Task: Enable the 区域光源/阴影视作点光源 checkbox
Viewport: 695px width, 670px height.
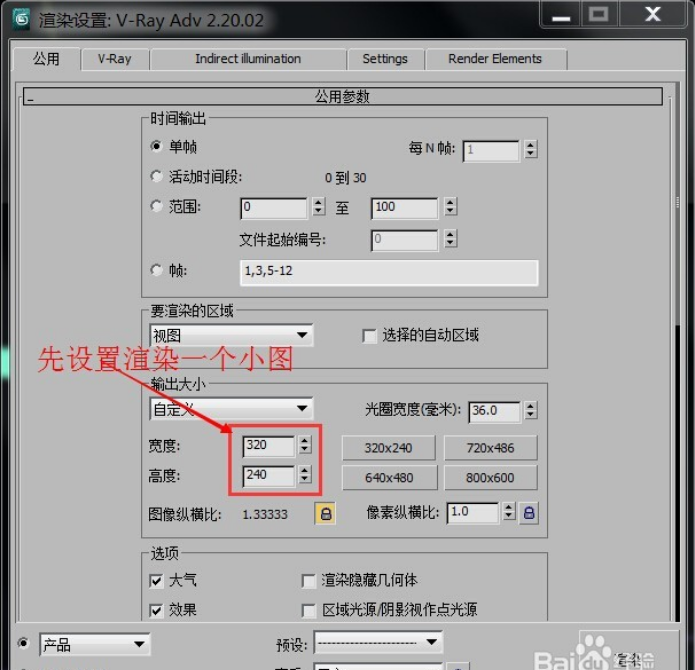Action: (x=308, y=611)
